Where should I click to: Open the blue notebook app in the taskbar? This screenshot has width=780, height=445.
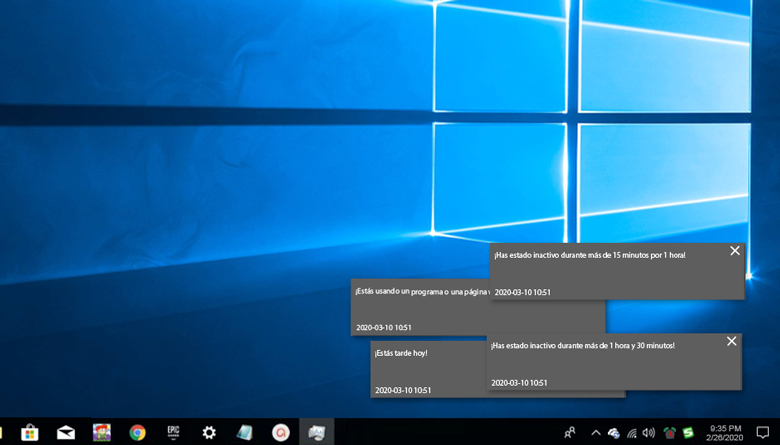245,432
